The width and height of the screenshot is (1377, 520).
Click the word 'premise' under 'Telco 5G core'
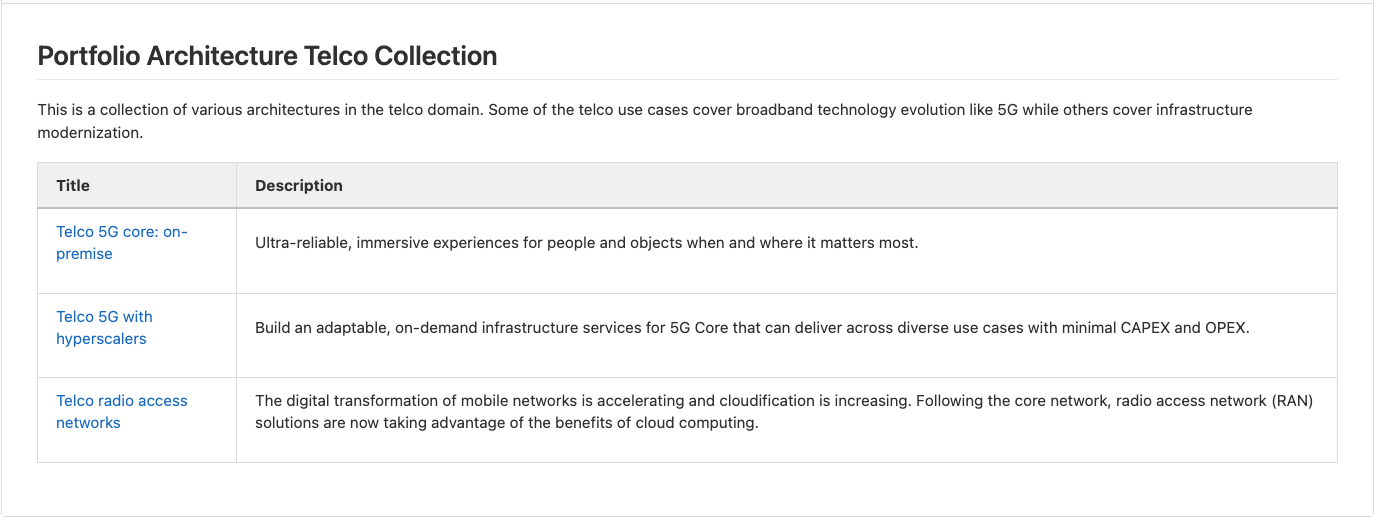84,254
